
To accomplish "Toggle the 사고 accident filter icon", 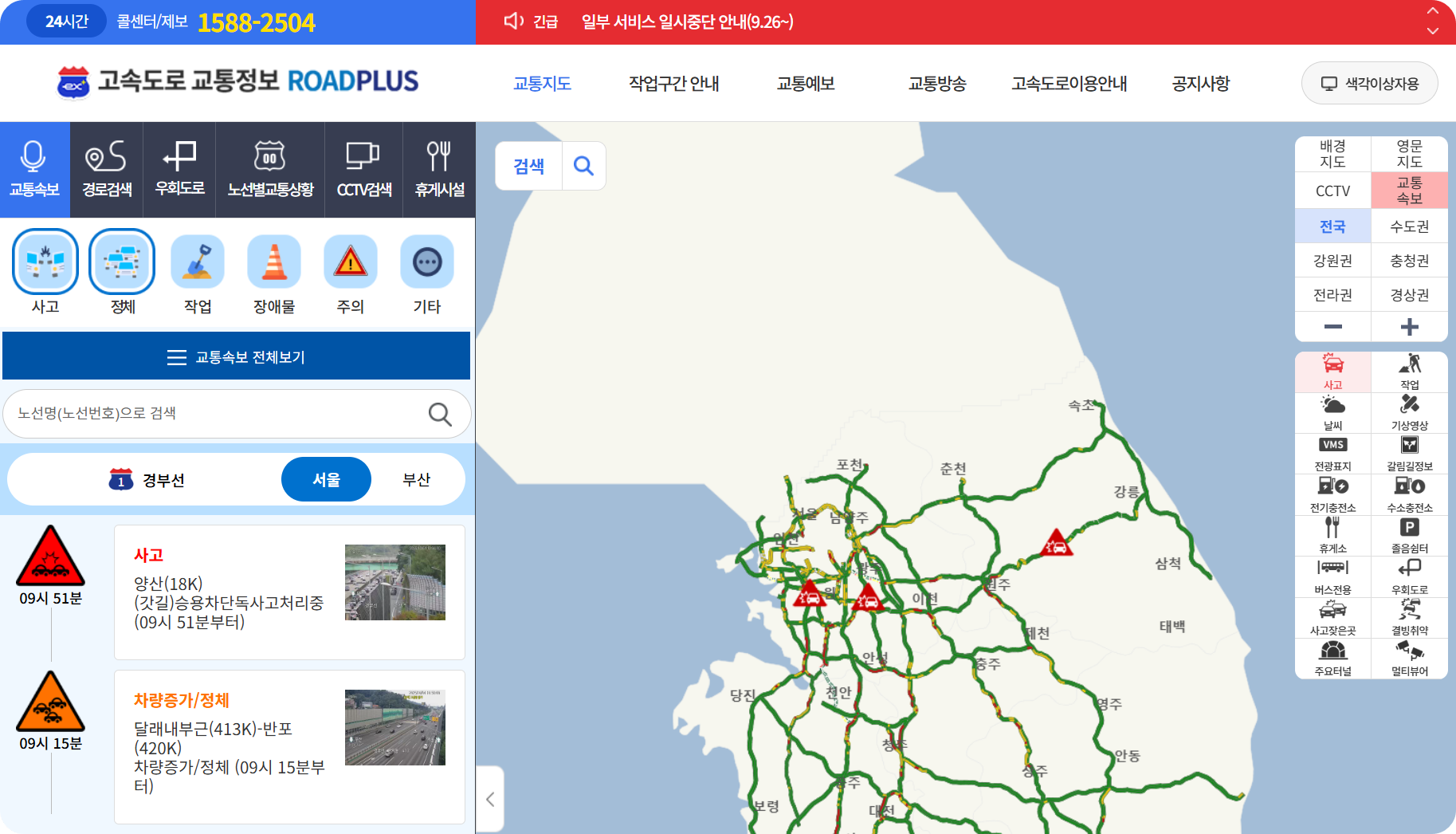I will point(45,262).
